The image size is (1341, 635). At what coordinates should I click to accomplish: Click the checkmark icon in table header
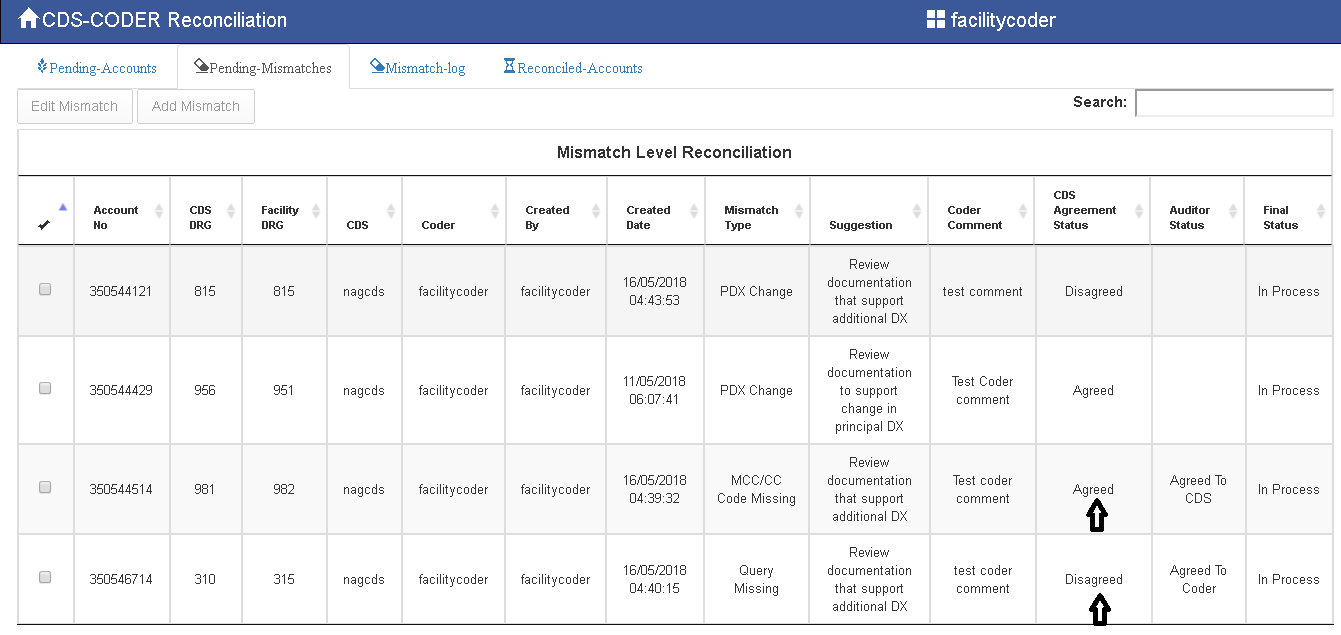click(44, 225)
